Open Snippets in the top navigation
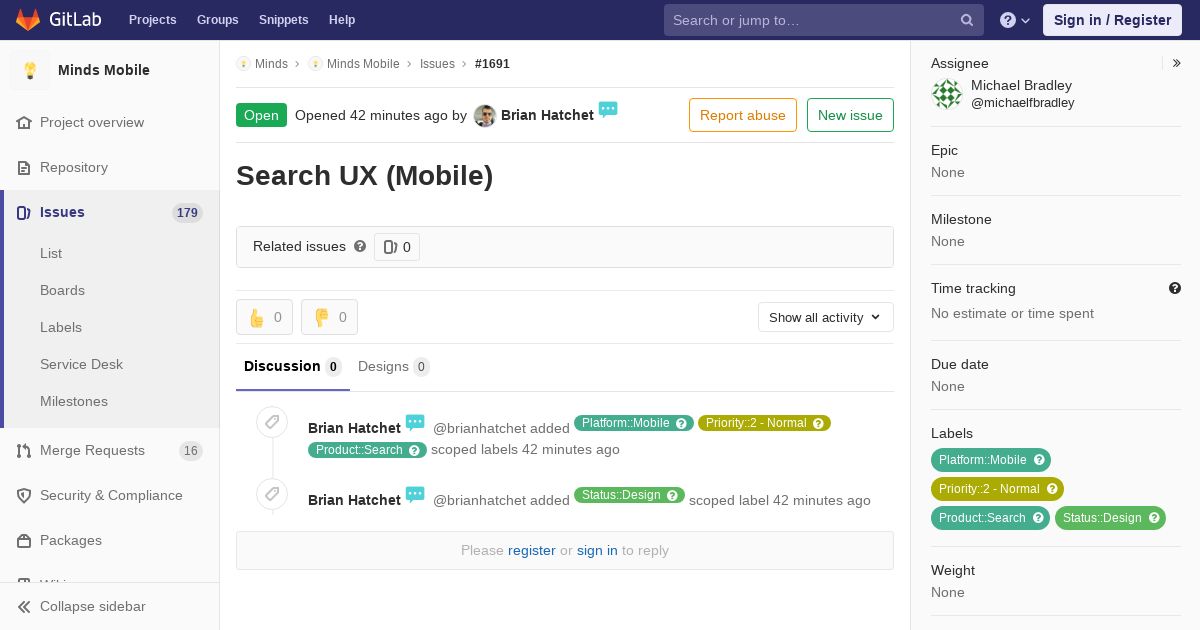This screenshot has height=630, width=1200. (x=284, y=20)
